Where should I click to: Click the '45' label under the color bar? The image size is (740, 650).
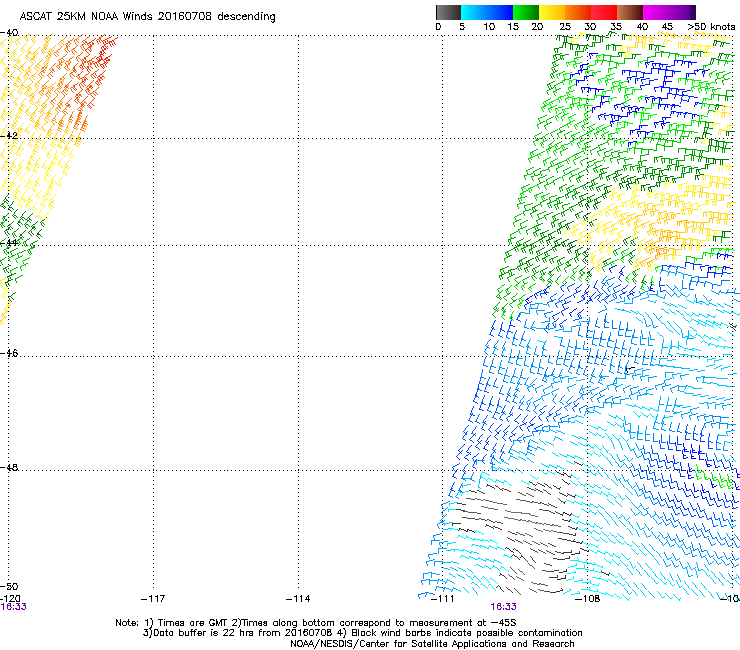667,27
